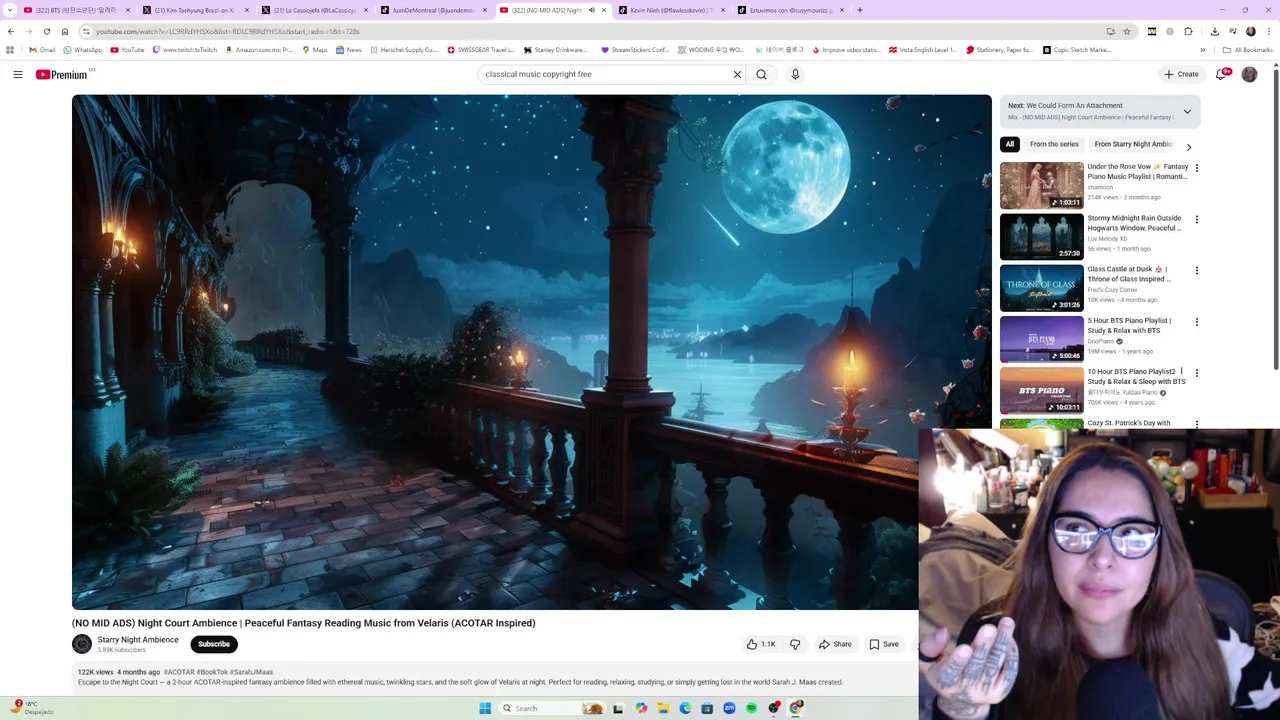The image size is (1280, 720).
Task: Show more bookmarks with the overflow chevron
Action: point(1203,50)
